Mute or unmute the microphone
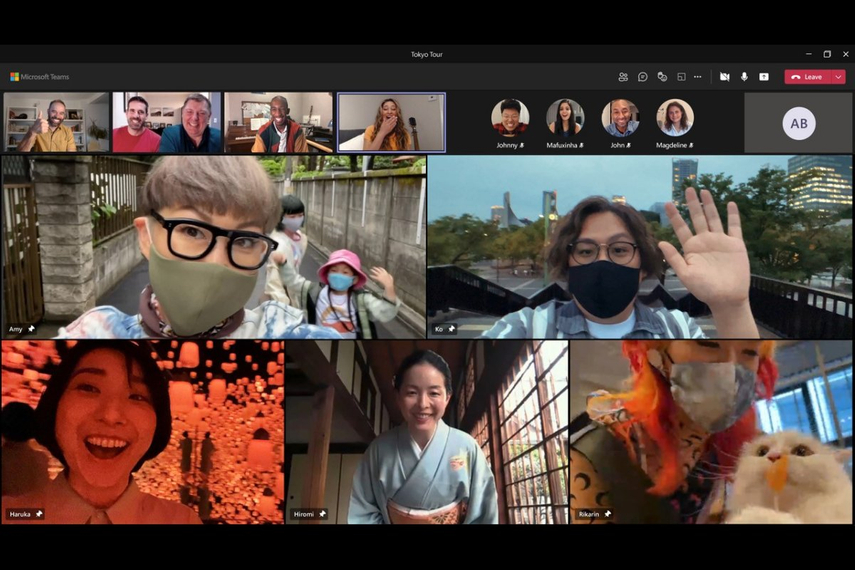855x570 pixels. [x=744, y=77]
